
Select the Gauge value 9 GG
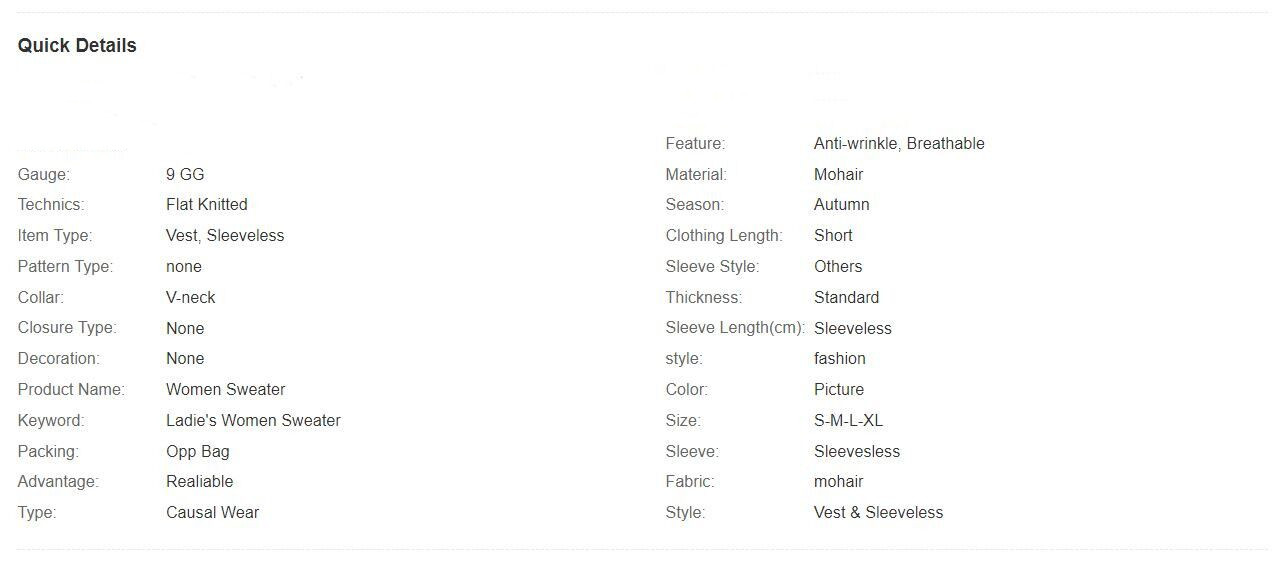coord(185,174)
